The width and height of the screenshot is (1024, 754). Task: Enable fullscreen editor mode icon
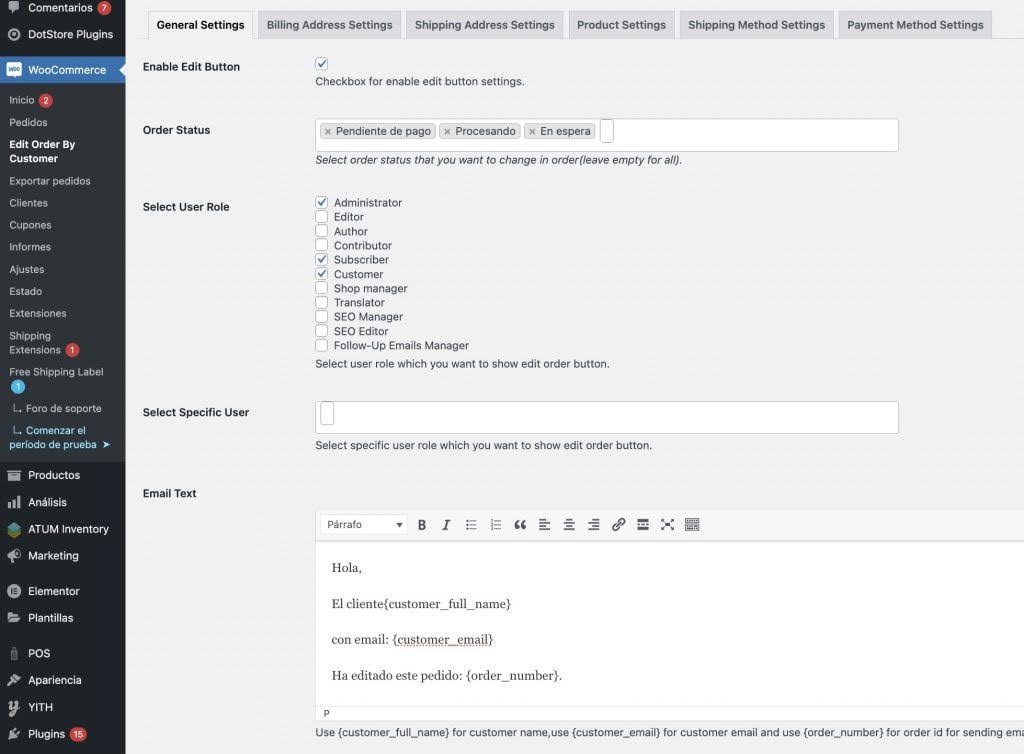click(667, 525)
